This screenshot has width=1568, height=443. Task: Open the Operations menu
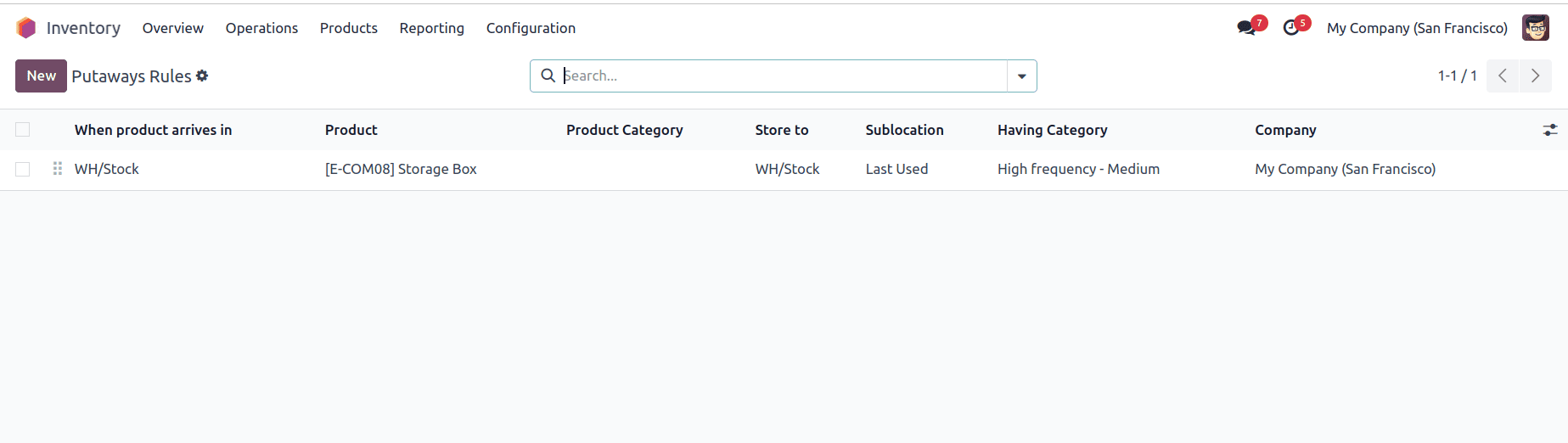coord(261,28)
